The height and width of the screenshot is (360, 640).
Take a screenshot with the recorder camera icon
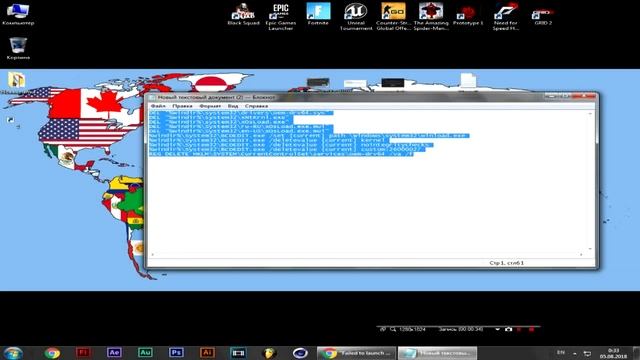click(x=508, y=329)
